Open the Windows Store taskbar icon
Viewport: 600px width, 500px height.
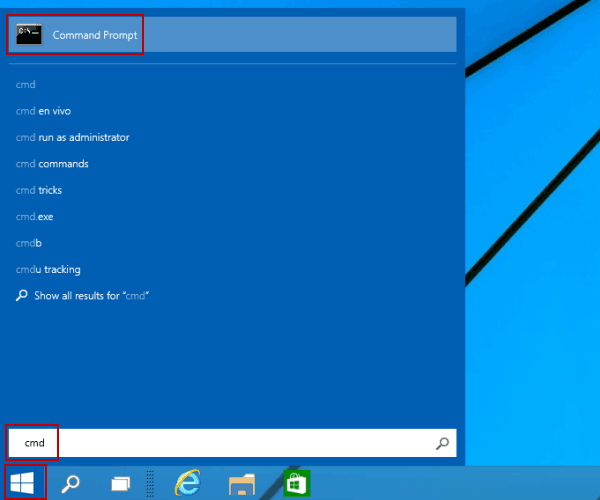click(x=297, y=483)
